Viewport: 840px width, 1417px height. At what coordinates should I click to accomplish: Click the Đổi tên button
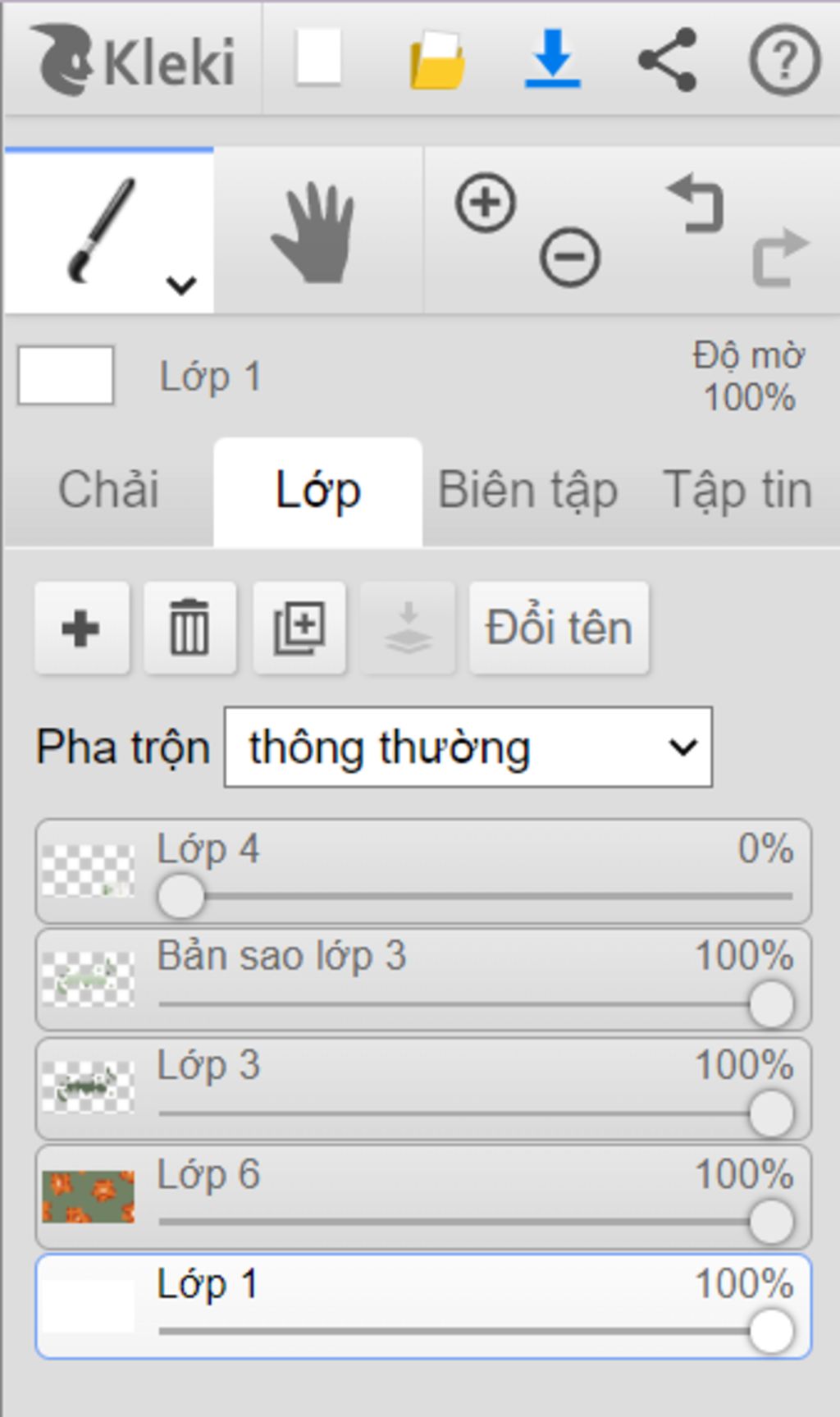pos(559,629)
